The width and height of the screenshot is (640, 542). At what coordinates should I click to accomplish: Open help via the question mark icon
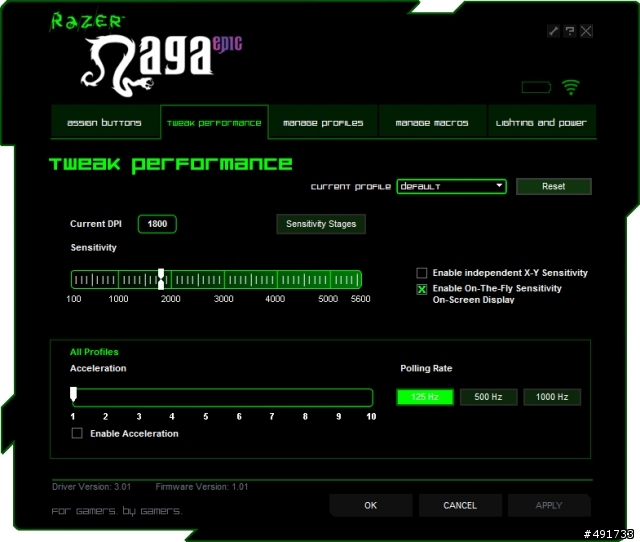point(570,31)
